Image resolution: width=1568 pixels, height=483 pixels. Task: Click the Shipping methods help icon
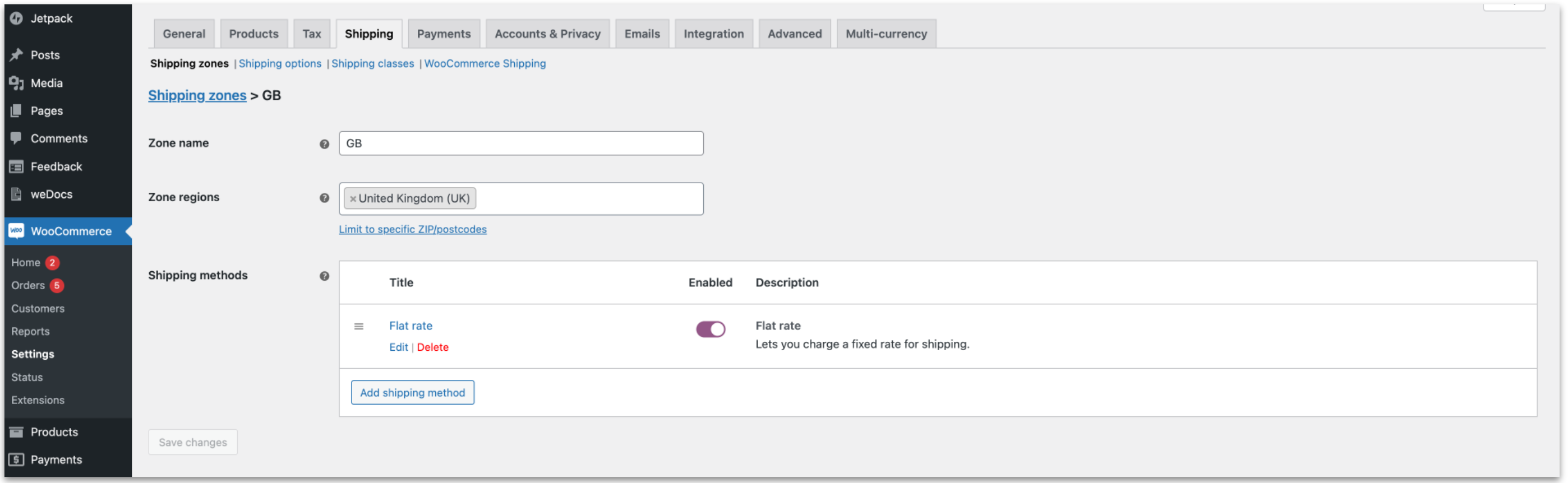pyautogui.click(x=325, y=276)
